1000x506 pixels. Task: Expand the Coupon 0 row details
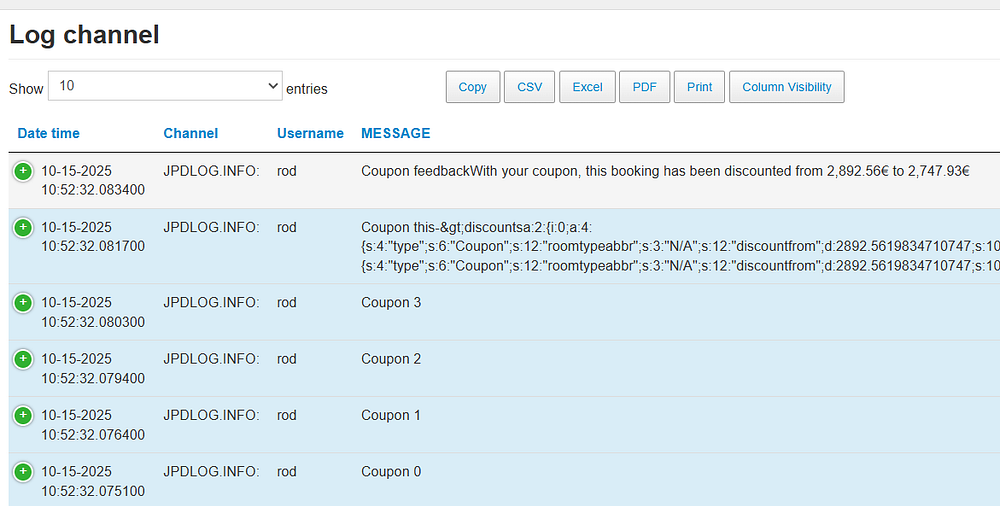(23, 472)
